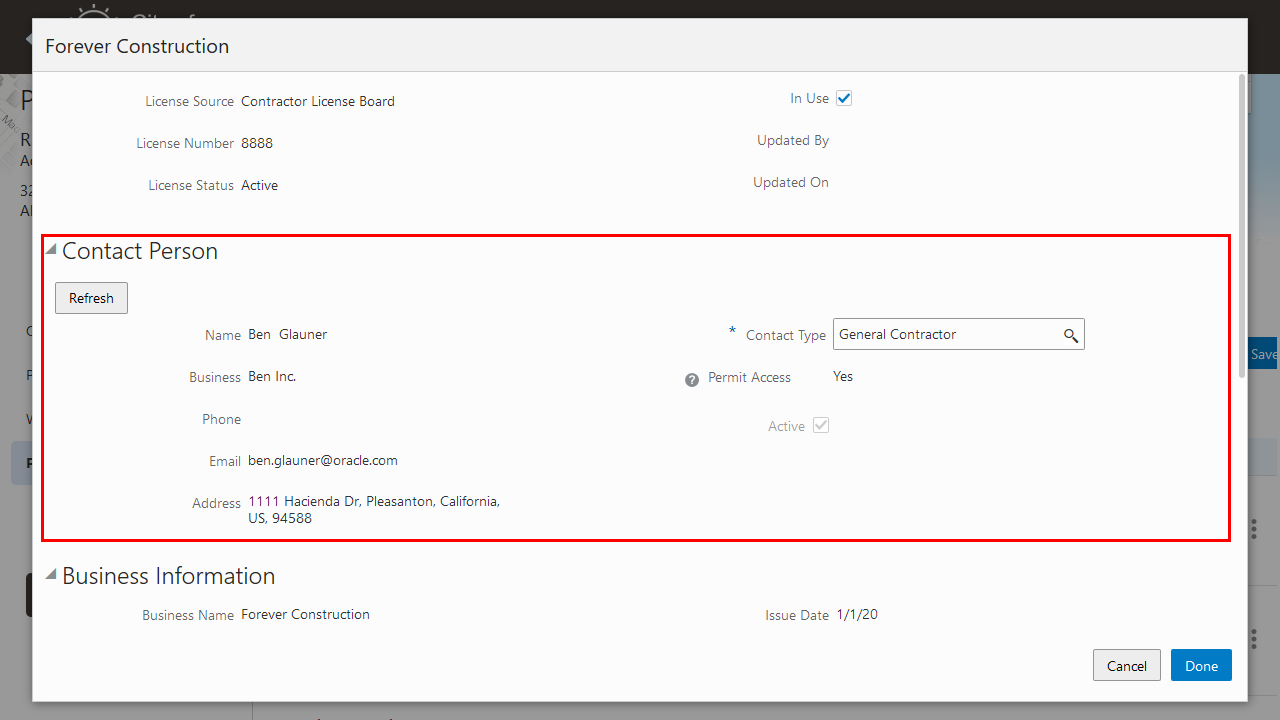Click the Cancel button

click(x=1126, y=665)
